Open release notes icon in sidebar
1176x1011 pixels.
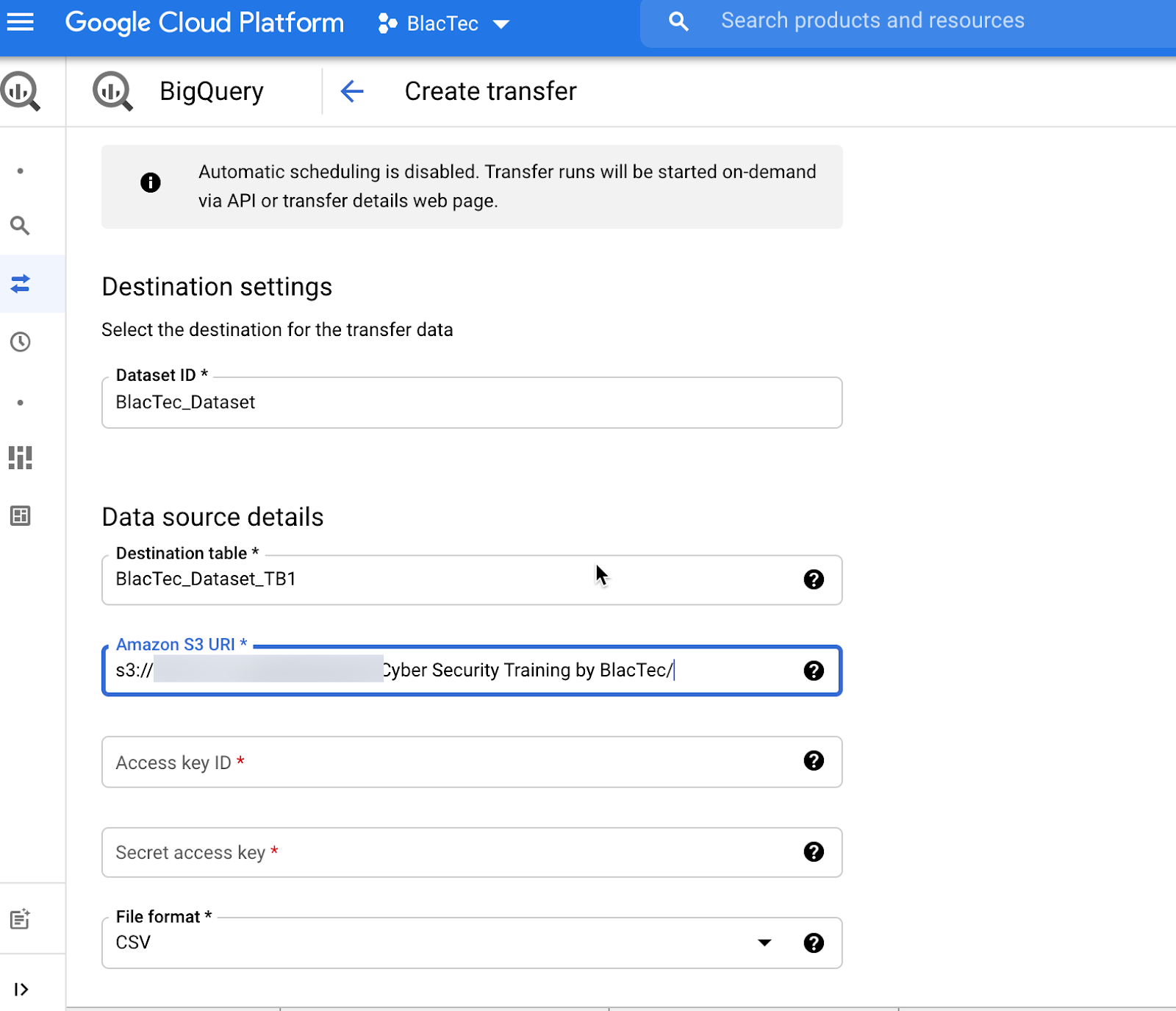click(x=21, y=919)
